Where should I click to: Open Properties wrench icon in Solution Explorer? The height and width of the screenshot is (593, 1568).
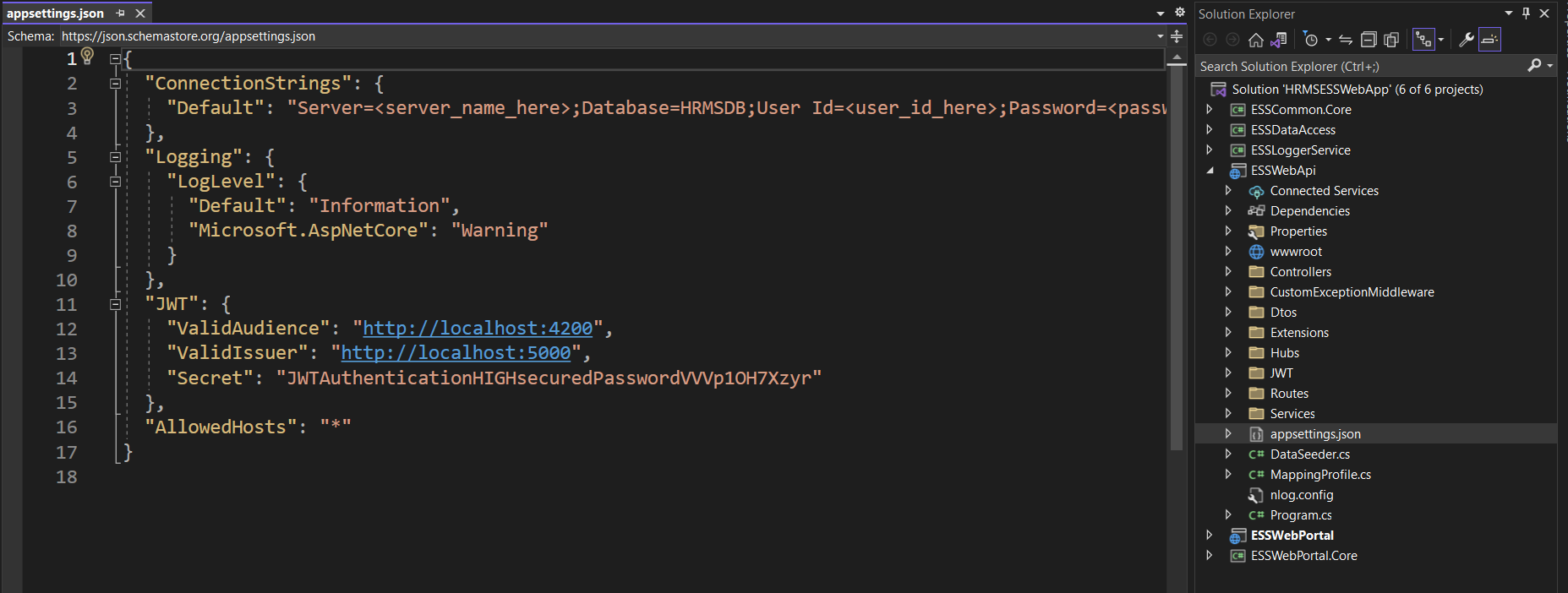[x=1467, y=40]
